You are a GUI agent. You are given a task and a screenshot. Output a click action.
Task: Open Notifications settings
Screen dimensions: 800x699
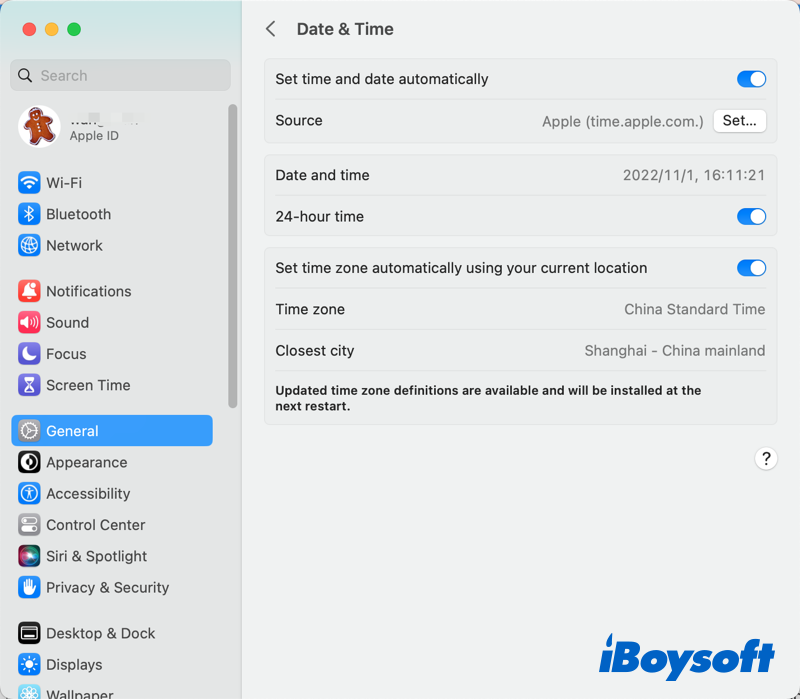pyautogui.click(x=89, y=291)
